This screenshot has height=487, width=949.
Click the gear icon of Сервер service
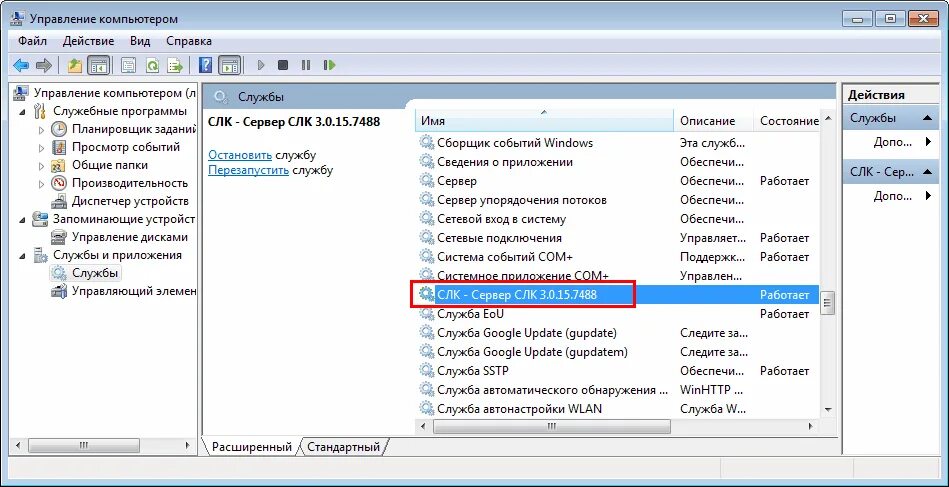[427, 181]
